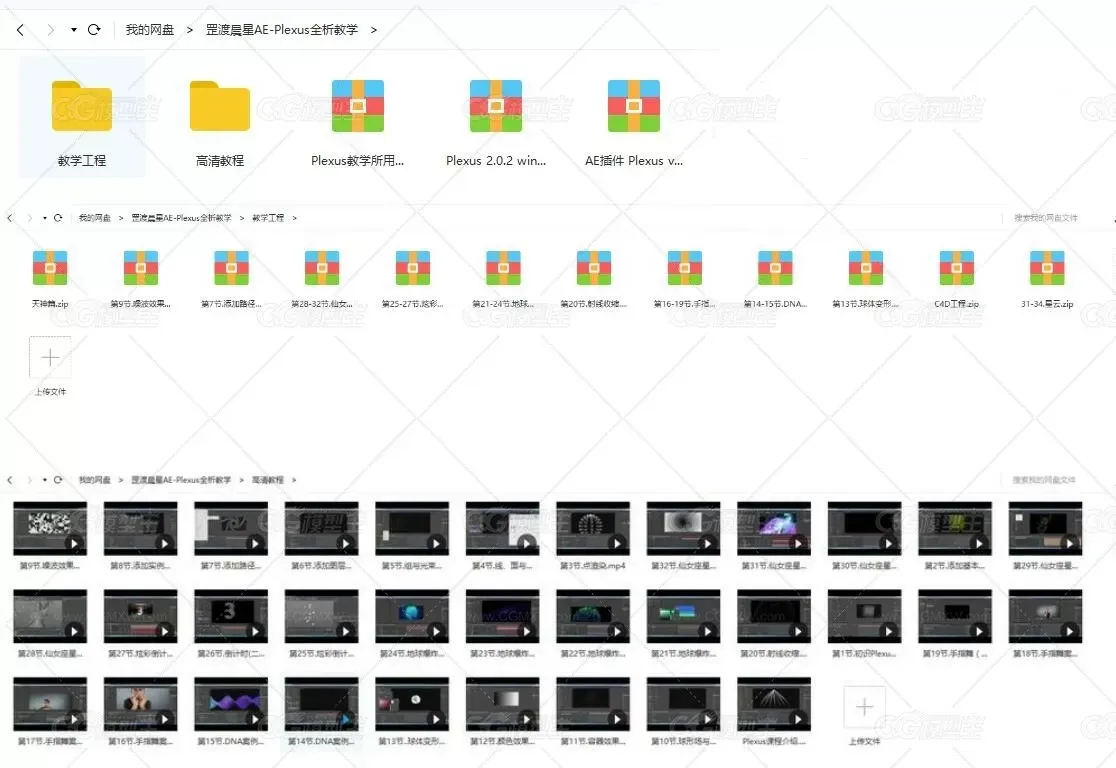Open video thumbnail 第28节.仙女座星

(x=50, y=616)
